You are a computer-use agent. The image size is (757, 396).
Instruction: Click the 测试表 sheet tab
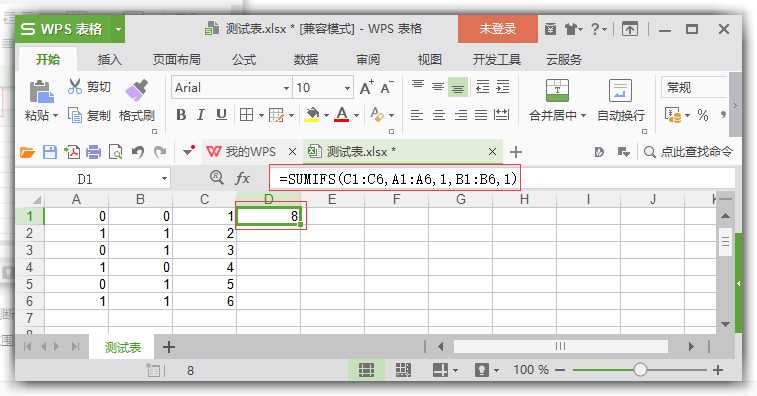click(123, 347)
